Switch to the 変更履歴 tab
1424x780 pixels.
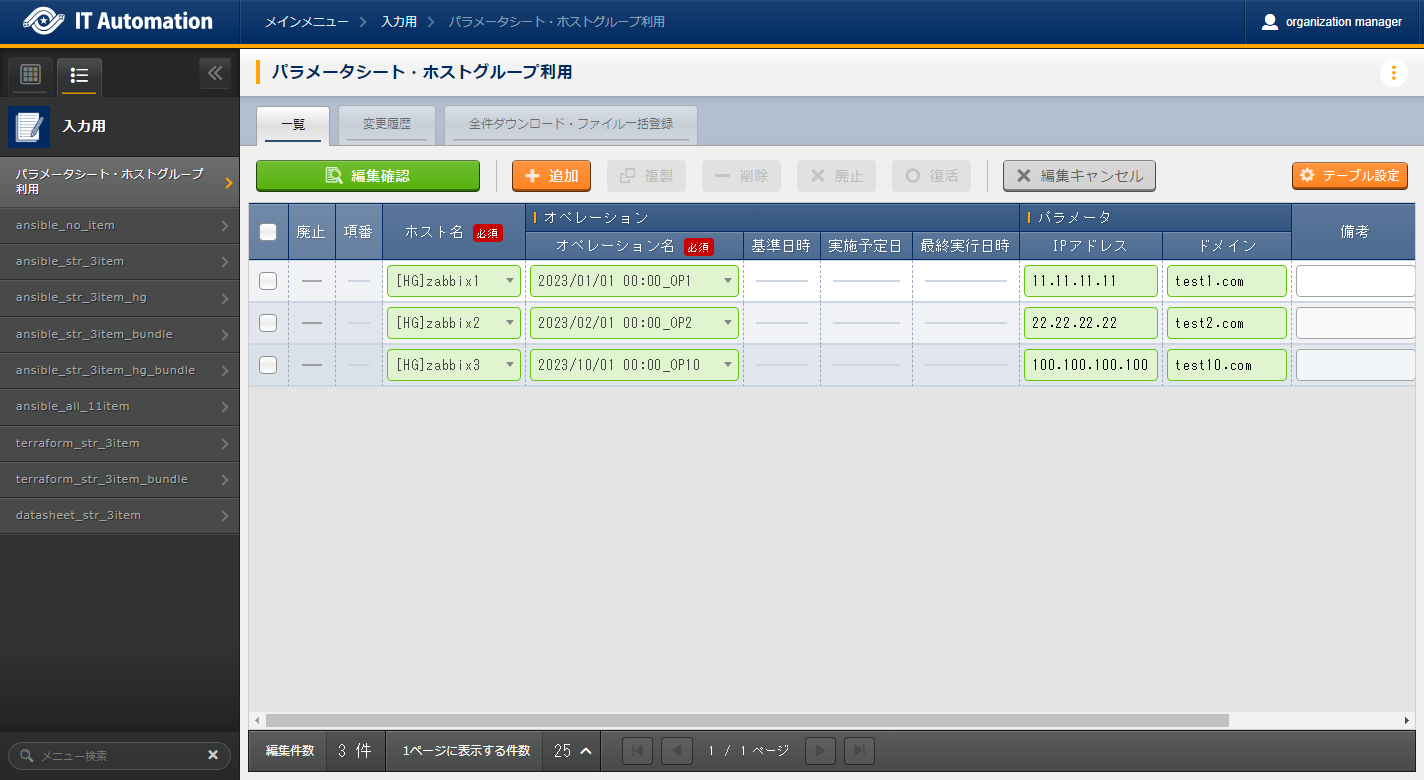coord(386,124)
